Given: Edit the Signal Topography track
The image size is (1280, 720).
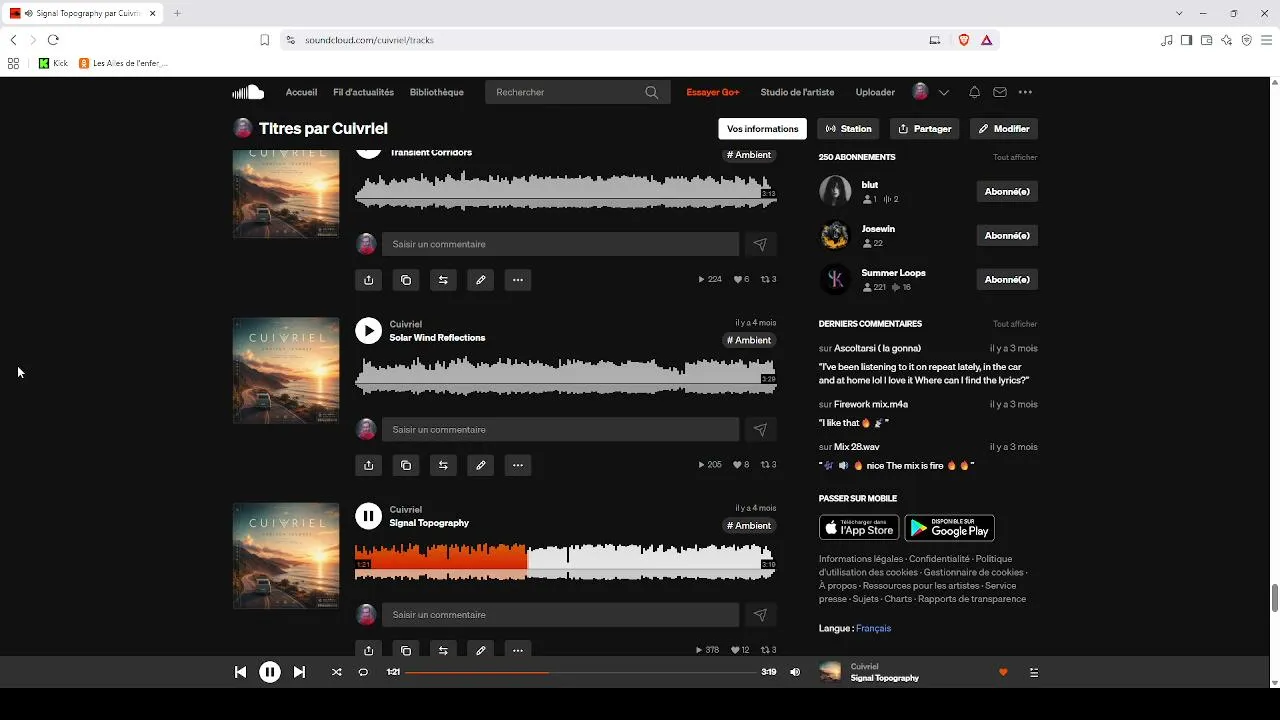Looking at the screenshot, I should coord(481,649).
